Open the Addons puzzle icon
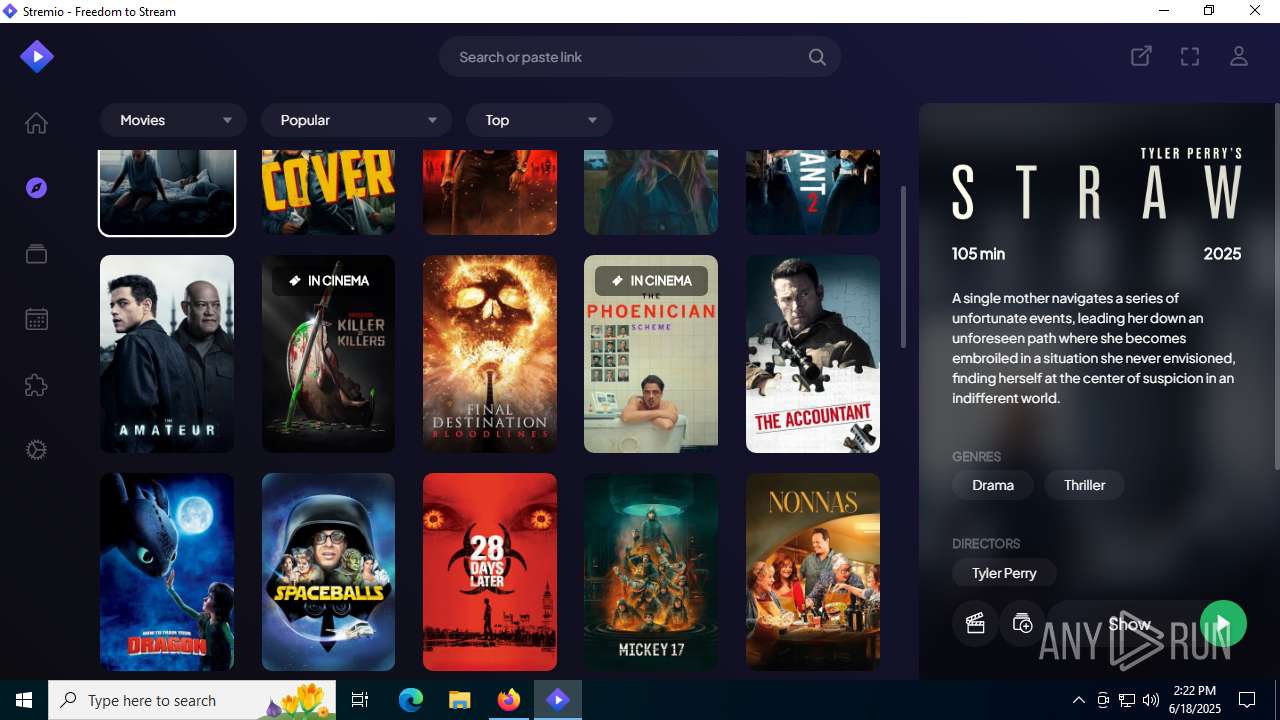 [36, 385]
